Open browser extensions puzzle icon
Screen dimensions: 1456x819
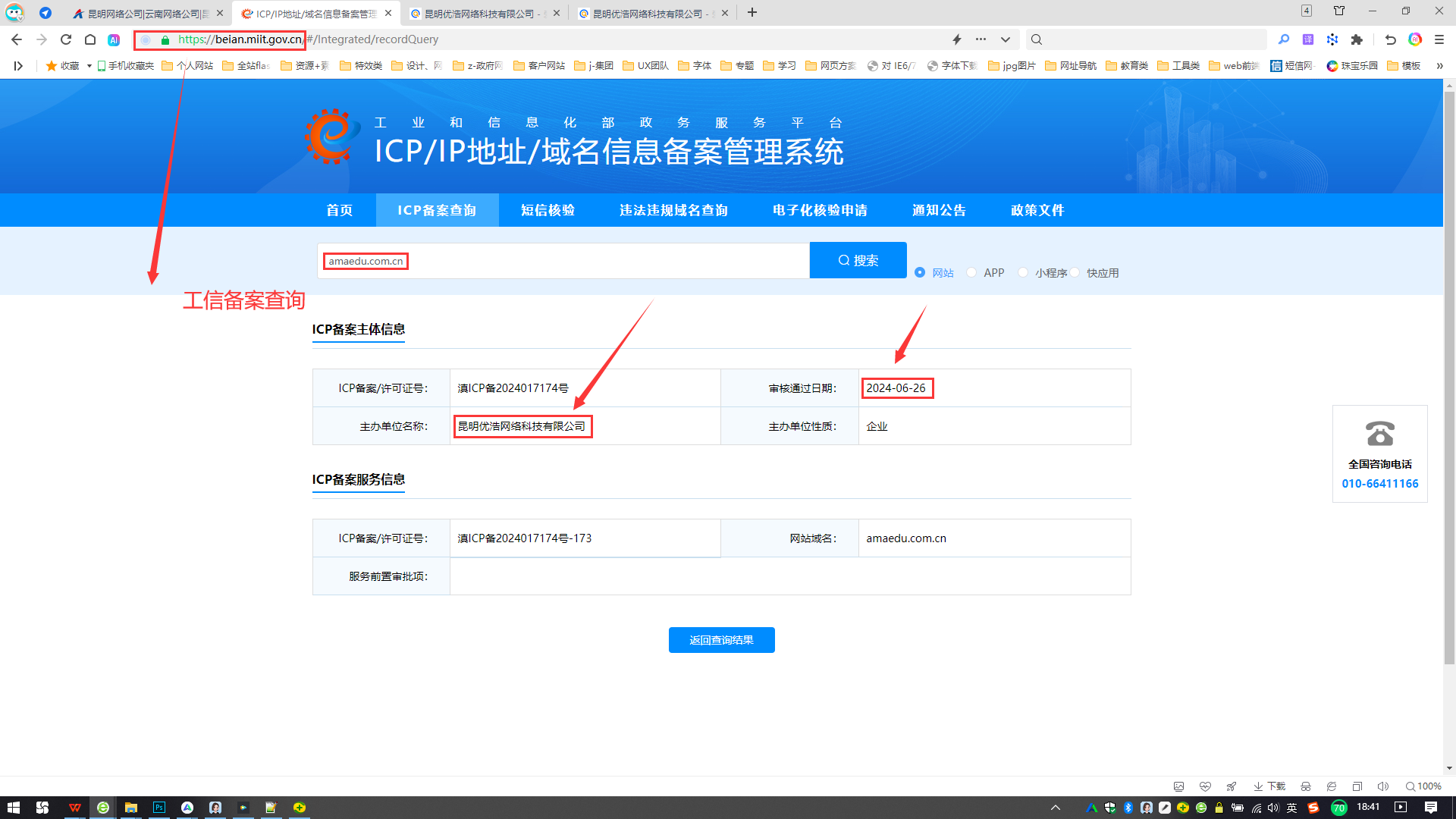pyautogui.click(x=1357, y=39)
